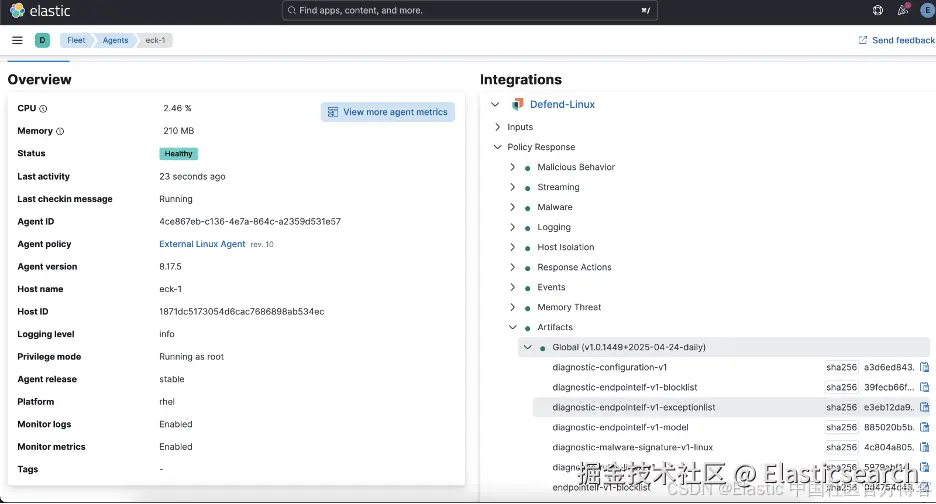The width and height of the screenshot is (936, 504).
Task: Copy sha256 of diagnostic-endpointelf-v1-blocklist
Action: pyautogui.click(x=925, y=388)
